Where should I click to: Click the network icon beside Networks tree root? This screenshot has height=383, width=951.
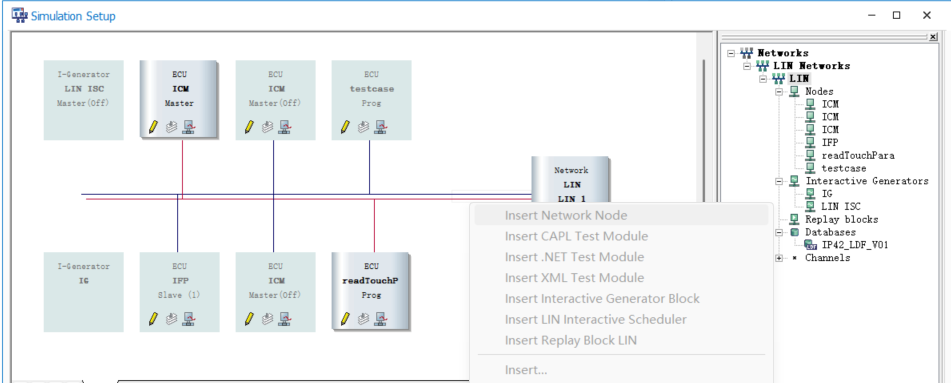(x=747, y=53)
